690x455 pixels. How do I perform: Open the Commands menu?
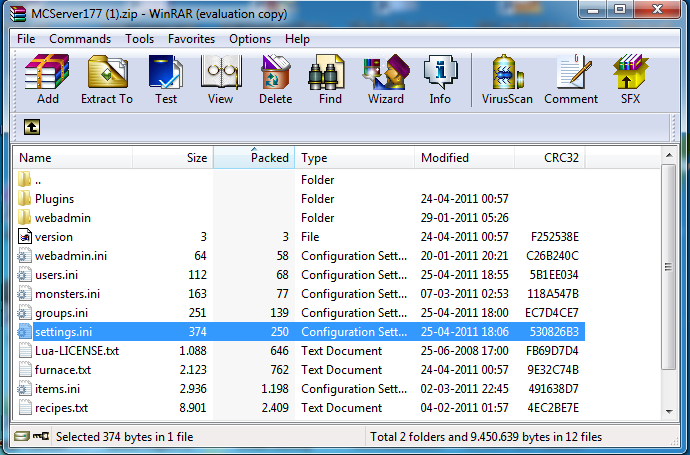(80, 39)
